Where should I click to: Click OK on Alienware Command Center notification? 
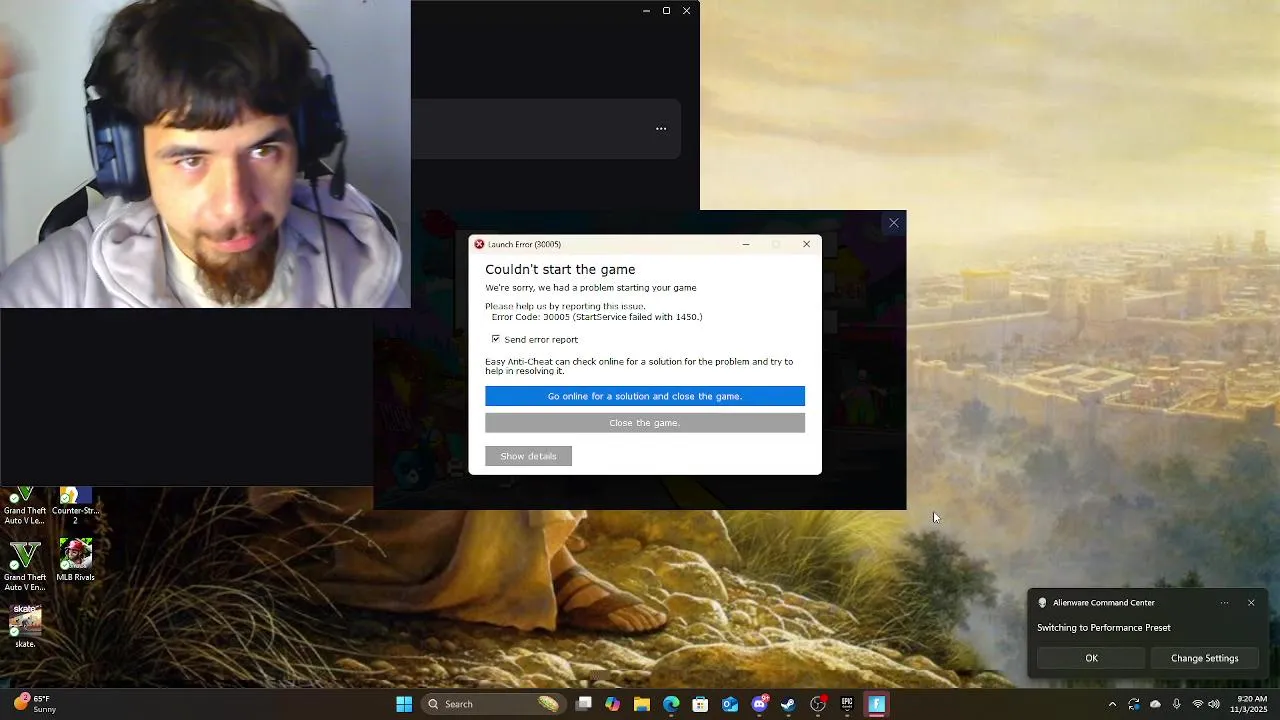coord(1091,658)
